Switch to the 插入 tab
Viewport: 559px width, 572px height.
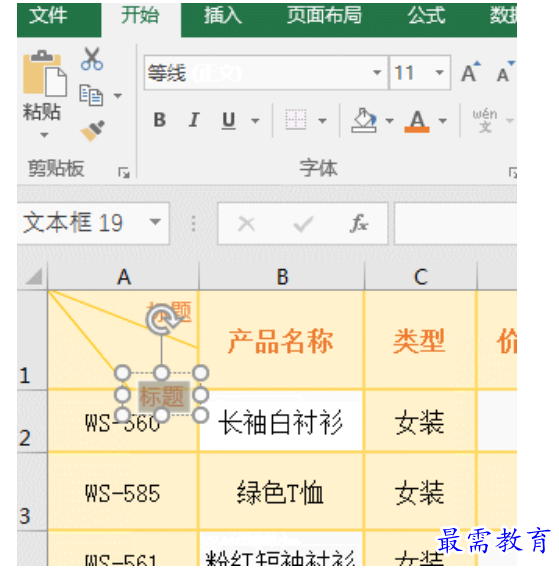click(x=223, y=15)
